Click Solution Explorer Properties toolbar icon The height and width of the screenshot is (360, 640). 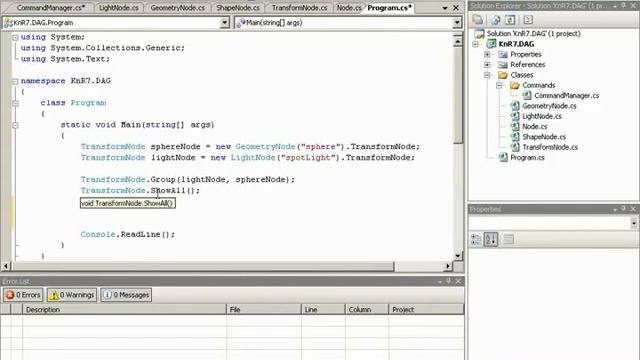478,20
